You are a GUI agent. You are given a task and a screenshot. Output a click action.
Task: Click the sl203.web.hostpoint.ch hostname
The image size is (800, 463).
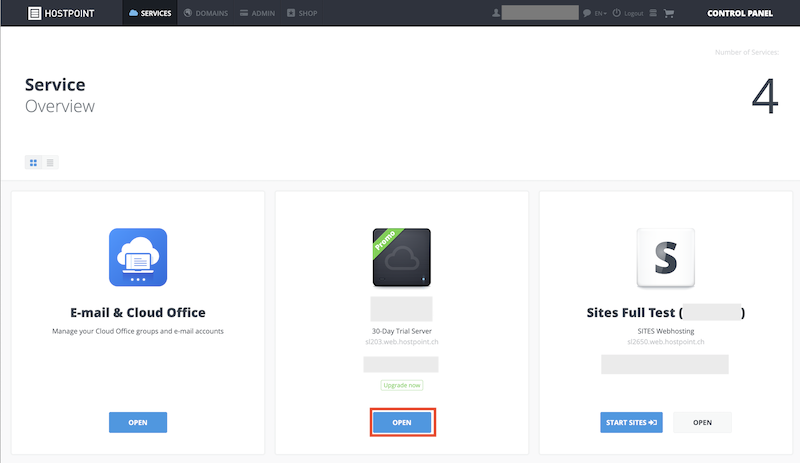[x=402, y=342]
